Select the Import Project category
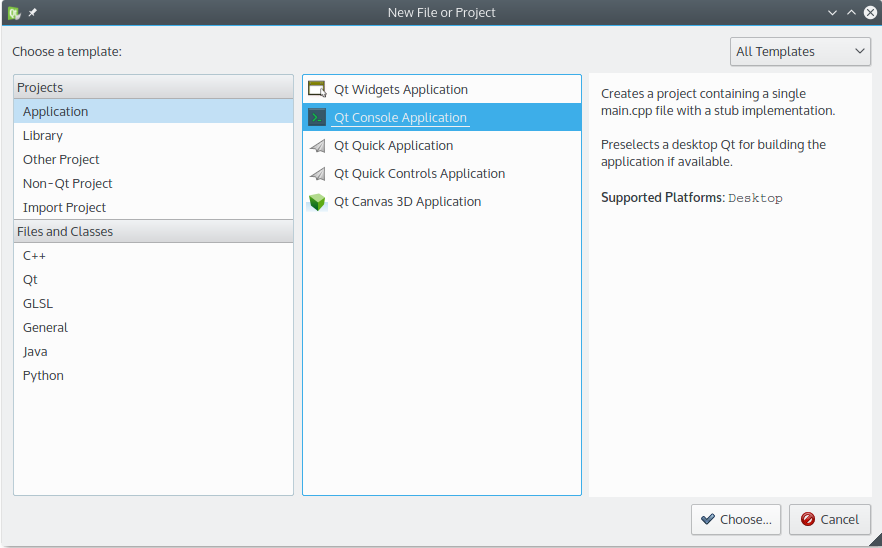The height and width of the screenshot is (548, 882). pos(64,207)
